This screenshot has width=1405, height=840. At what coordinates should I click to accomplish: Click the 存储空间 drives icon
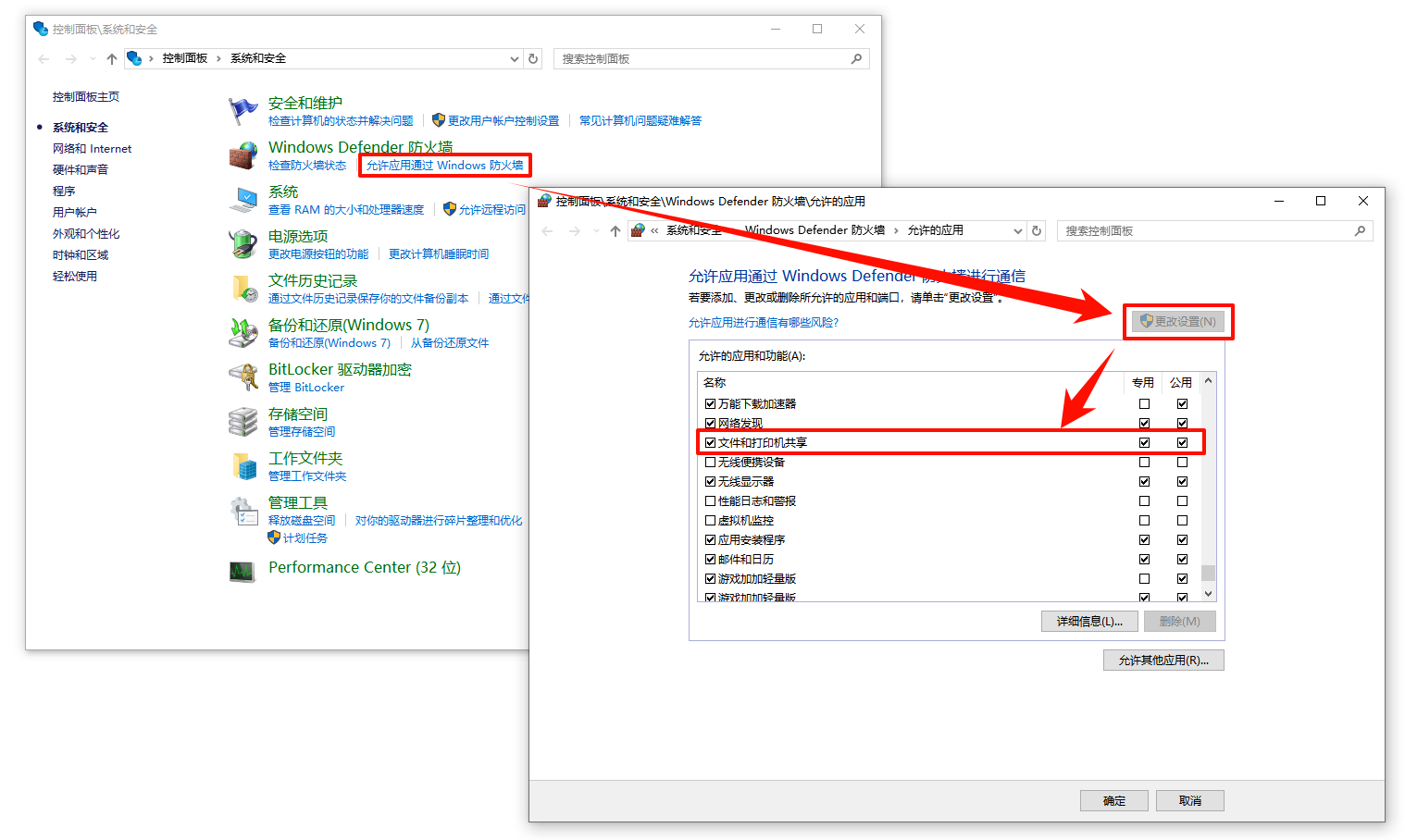pos(242,422)
